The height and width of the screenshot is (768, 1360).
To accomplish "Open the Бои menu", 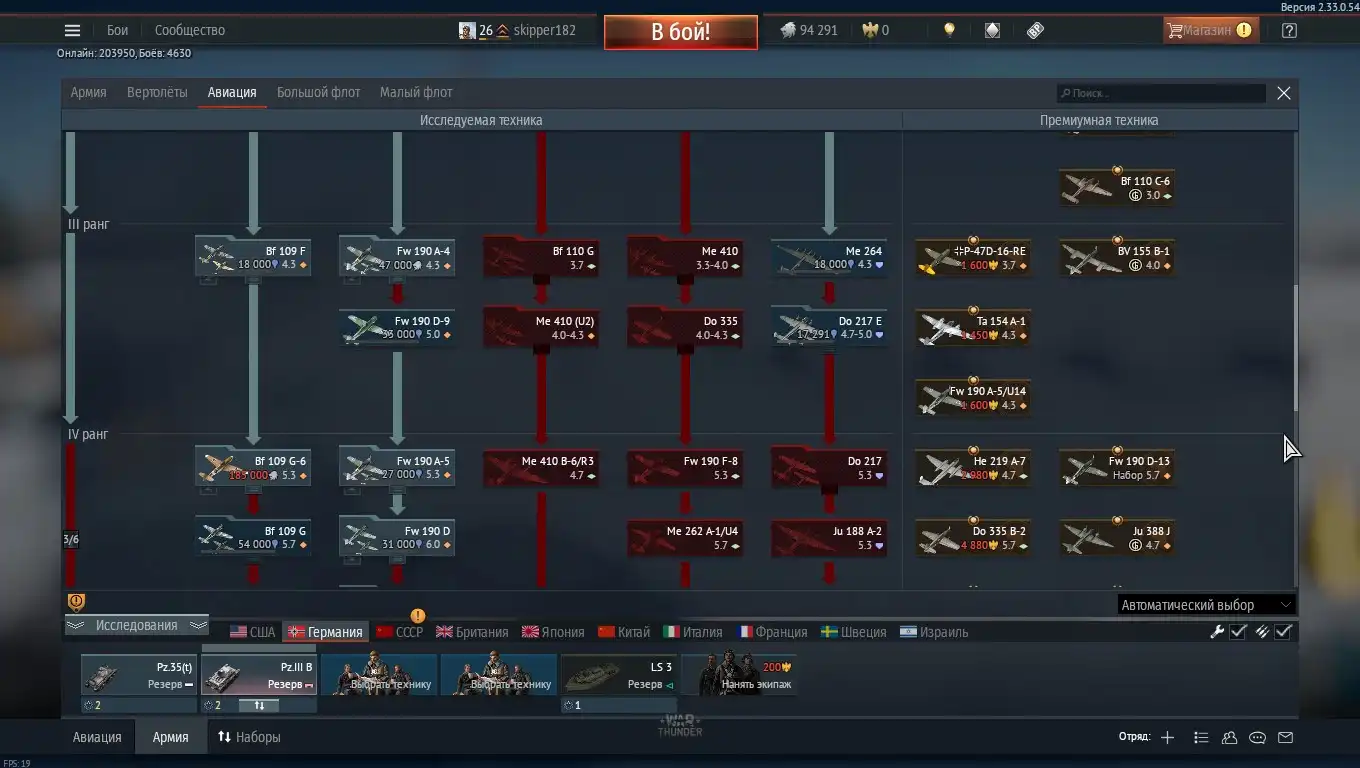I will [117, 30].
